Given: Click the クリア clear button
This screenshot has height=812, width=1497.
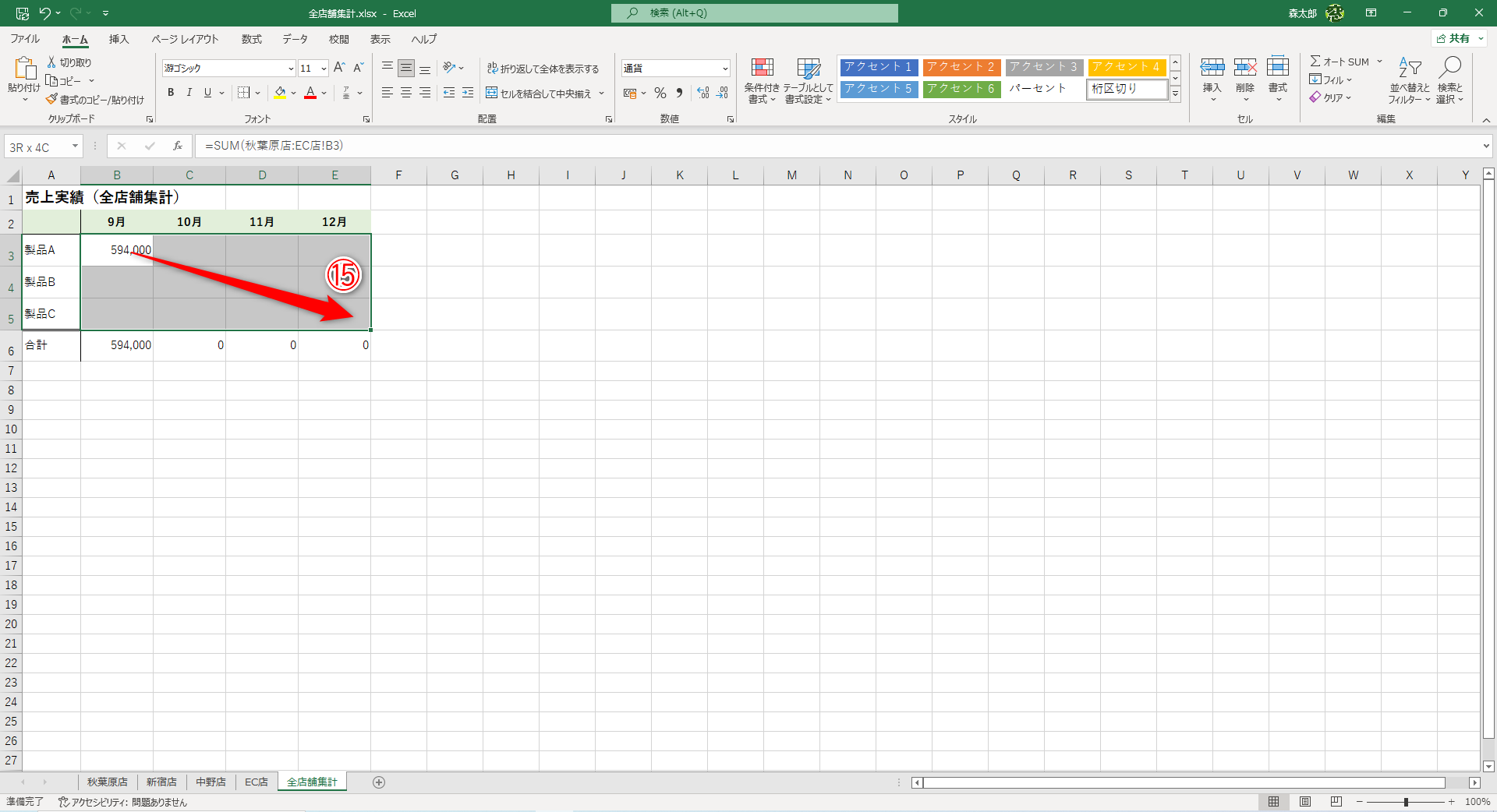Looking at the screenshot, I should [1331, 97].
